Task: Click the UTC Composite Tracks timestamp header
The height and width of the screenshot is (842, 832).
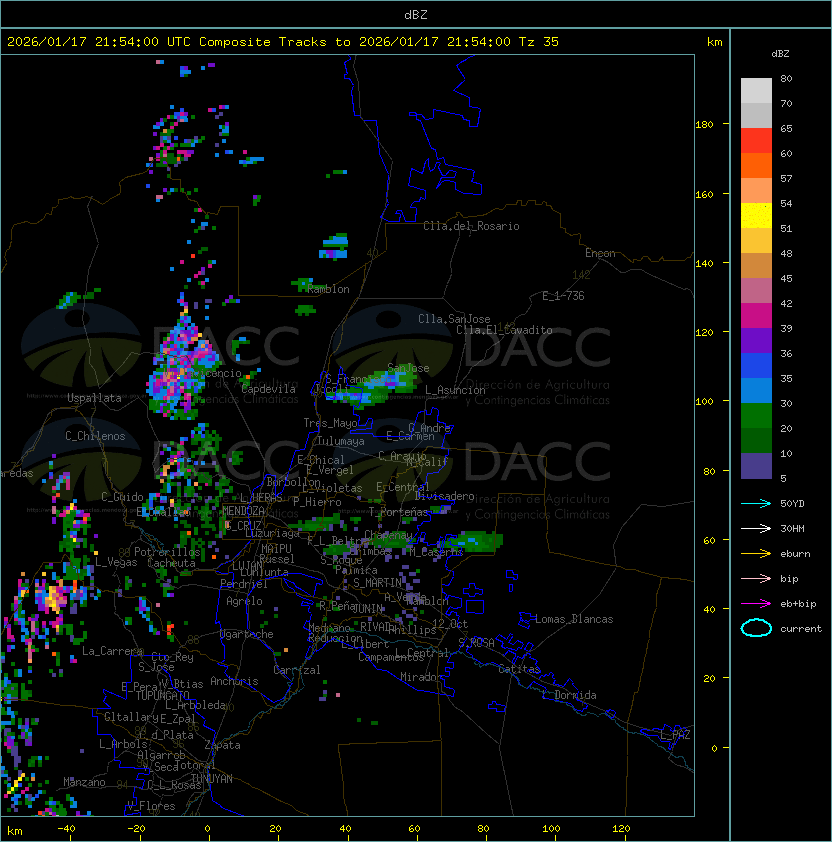Action: click(x=283, y=42)
